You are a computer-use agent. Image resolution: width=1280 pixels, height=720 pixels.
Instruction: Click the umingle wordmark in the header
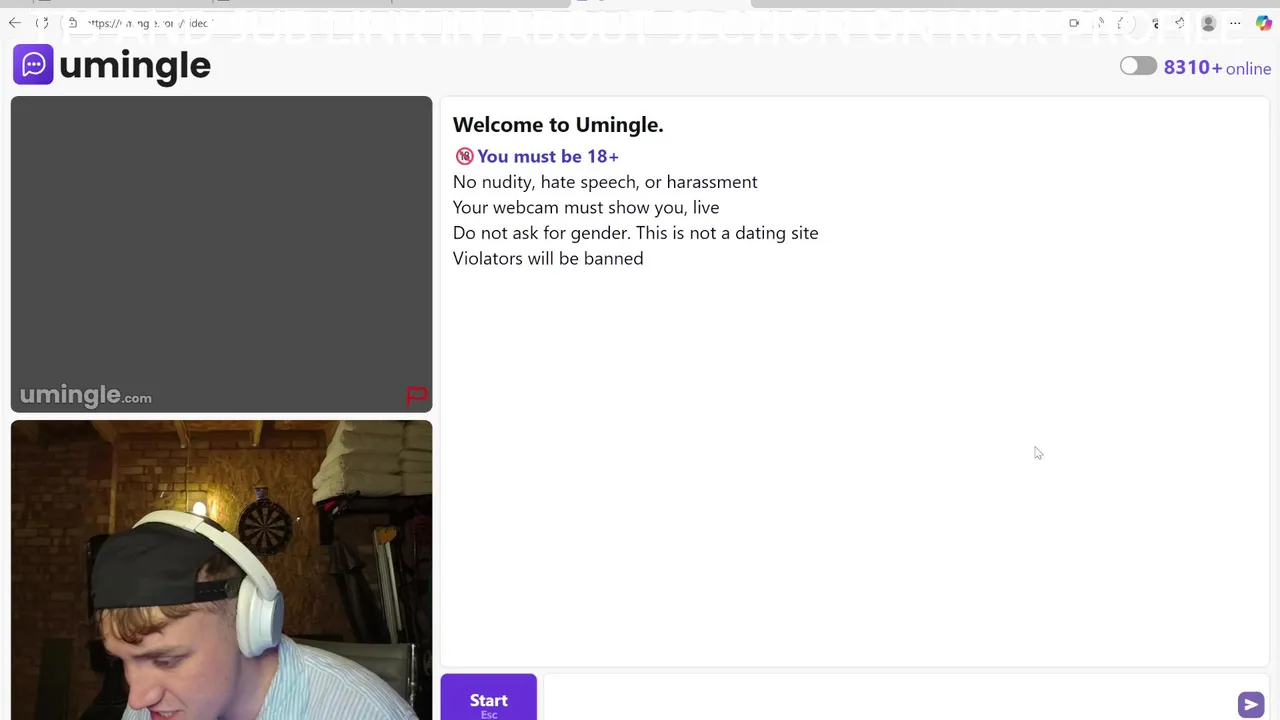[x=135, y=66]
